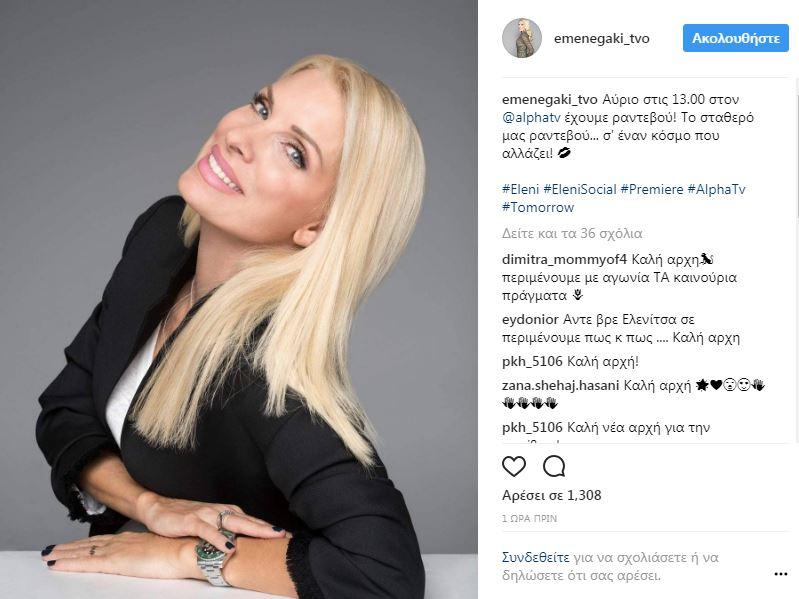Follow the account via the Ακολουθήστε button

735,38
